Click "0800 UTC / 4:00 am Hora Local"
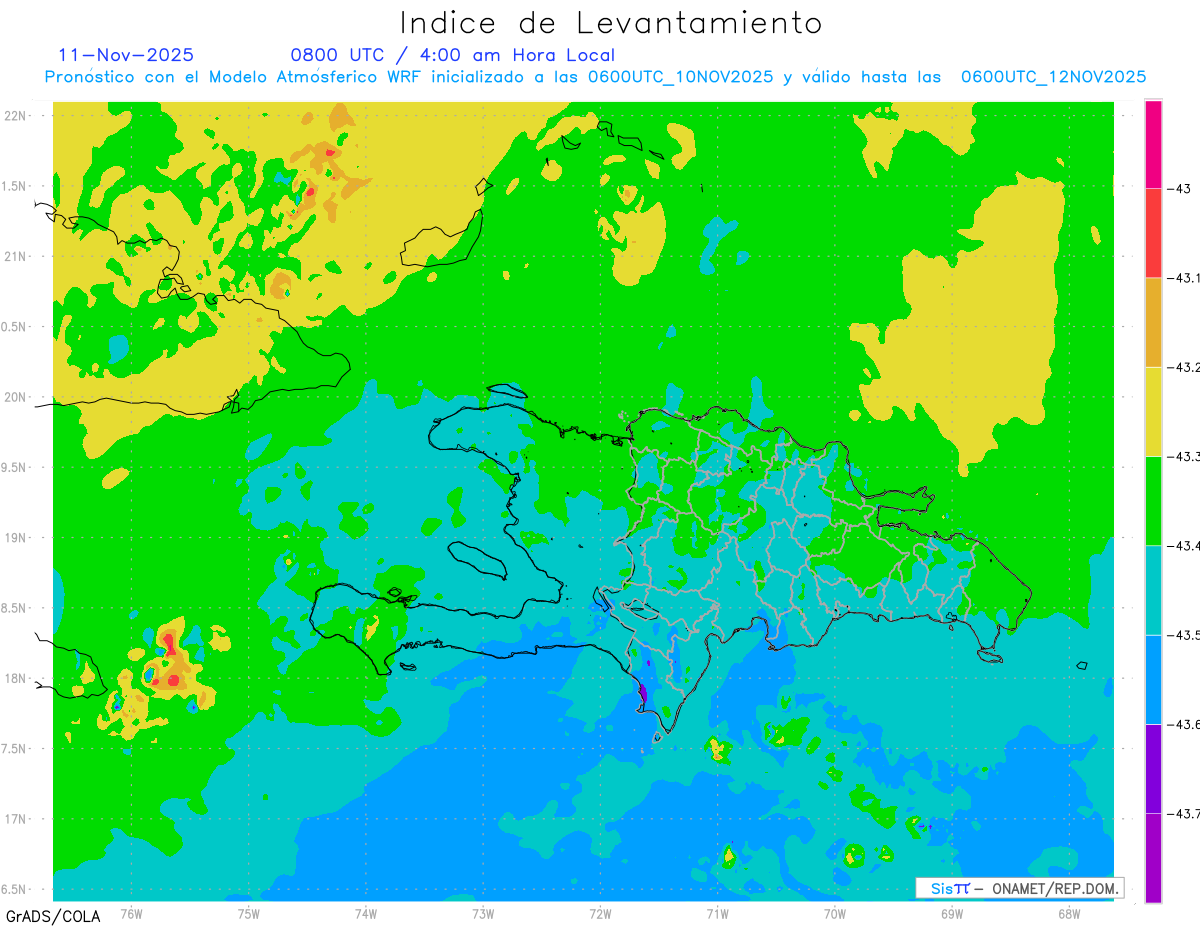 point(452,55)
